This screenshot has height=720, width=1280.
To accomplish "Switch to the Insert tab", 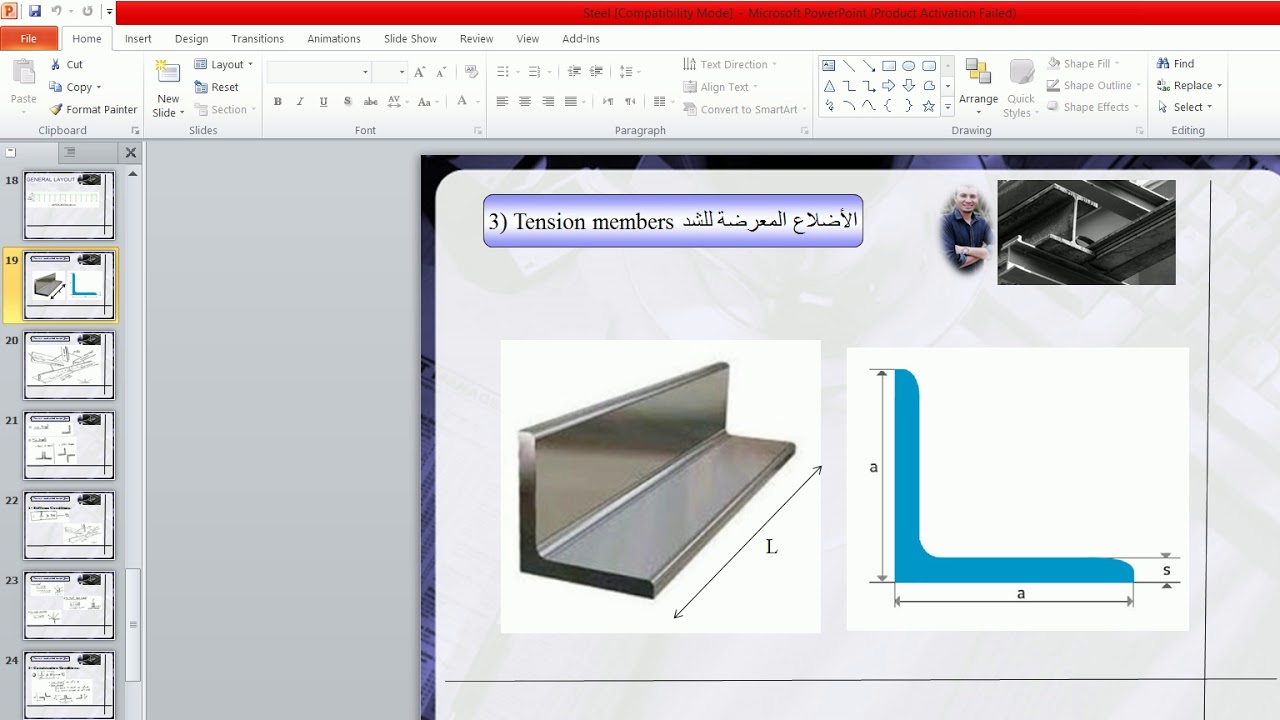I will coord(138,38).
